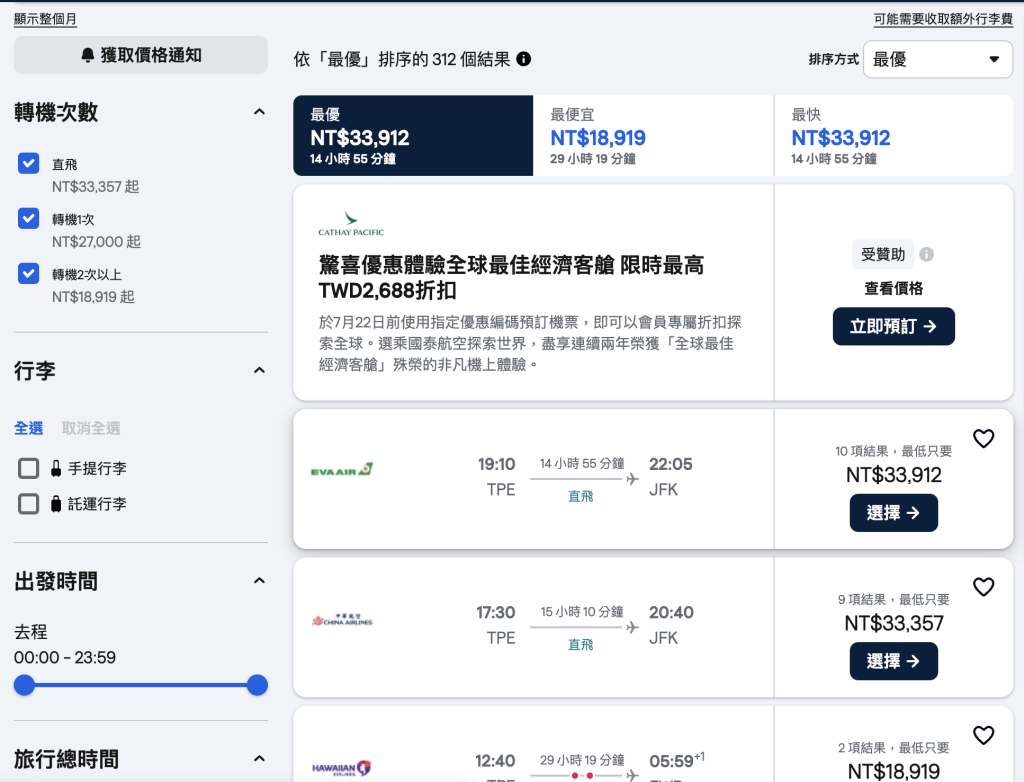Open the 顯示整個月 link
This screenshot has height=782, width=1024.
point(45,19)
